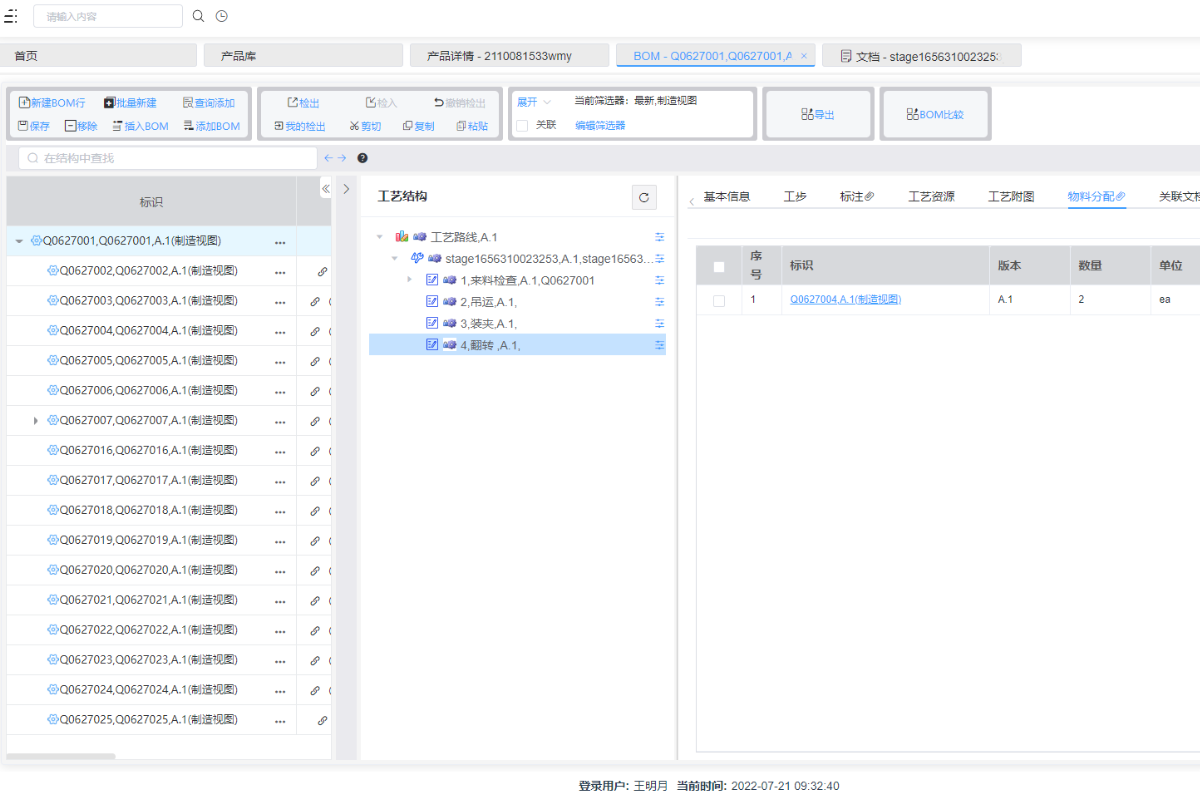
Task: Enable the 关联 checkbox
Action: coord(522,126)
